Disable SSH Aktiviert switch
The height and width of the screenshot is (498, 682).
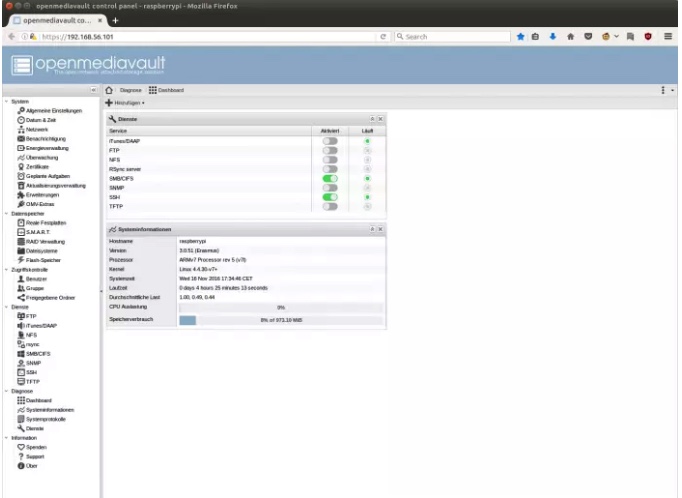[x=330, y=197]
